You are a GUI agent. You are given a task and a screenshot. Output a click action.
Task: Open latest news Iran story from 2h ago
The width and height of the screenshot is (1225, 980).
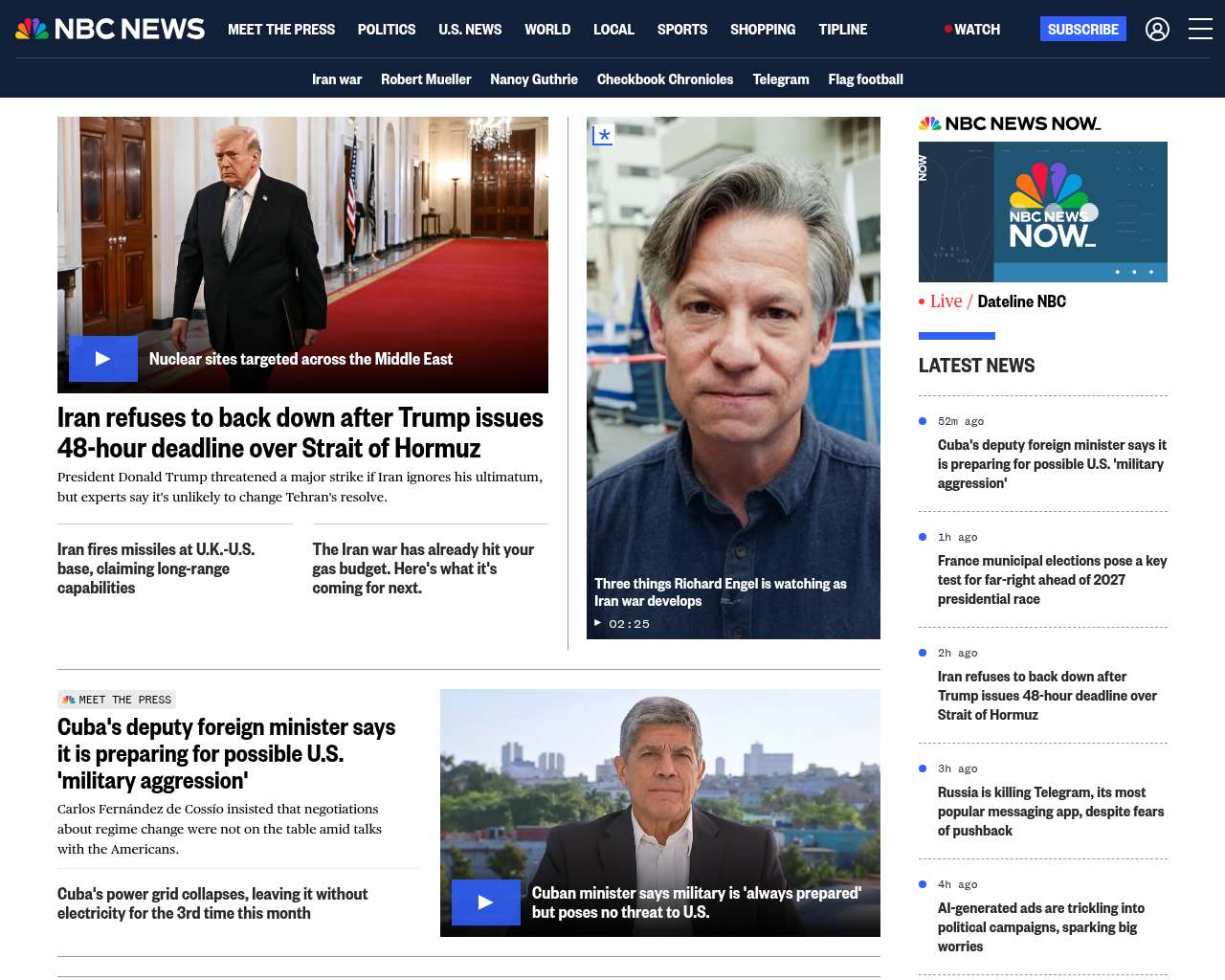[1048, 696]
